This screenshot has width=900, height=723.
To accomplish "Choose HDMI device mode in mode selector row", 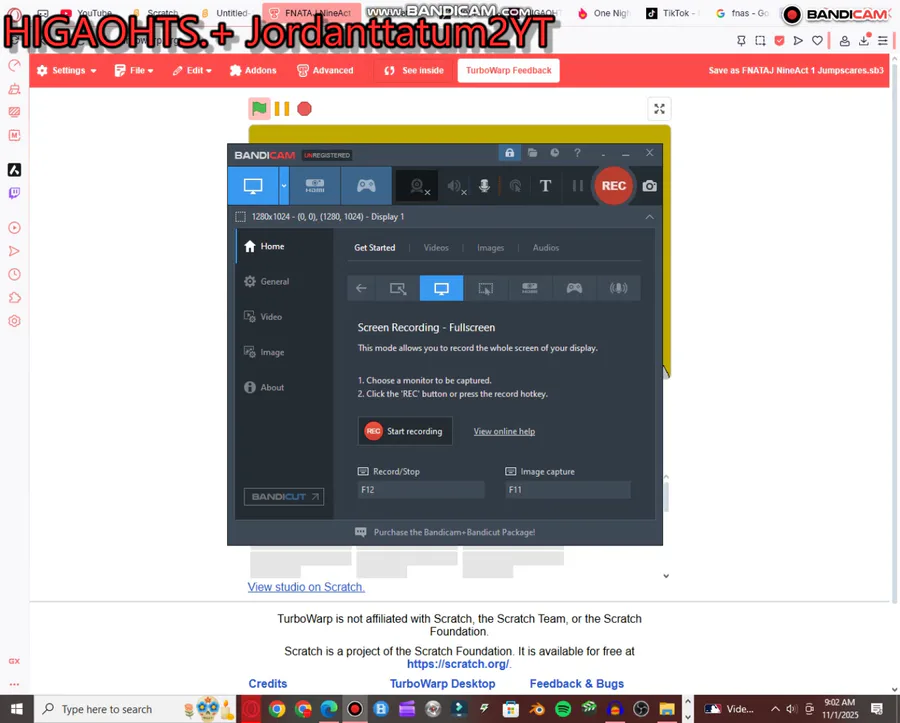I will click(530, 288).
